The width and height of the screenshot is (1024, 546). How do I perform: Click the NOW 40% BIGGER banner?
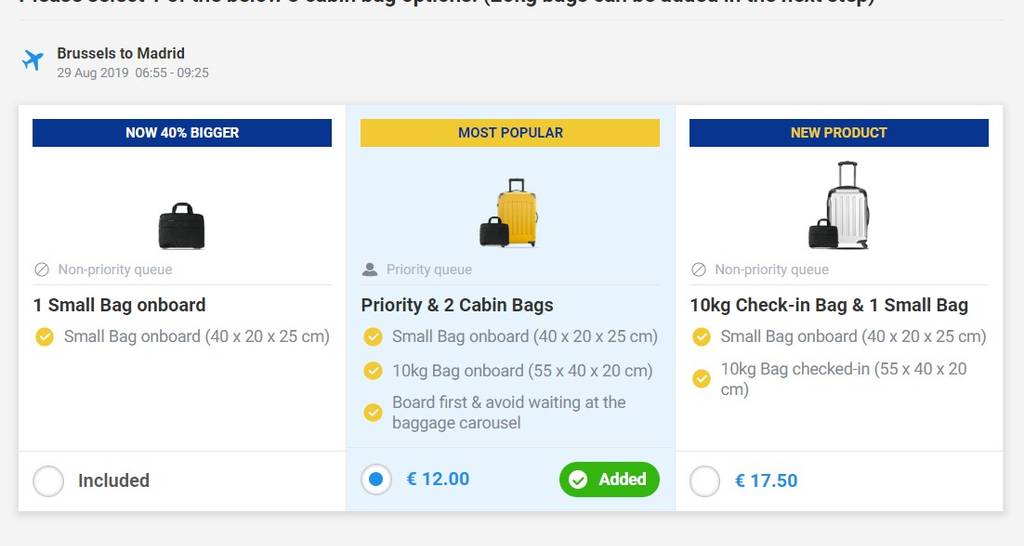coord(182,132)
